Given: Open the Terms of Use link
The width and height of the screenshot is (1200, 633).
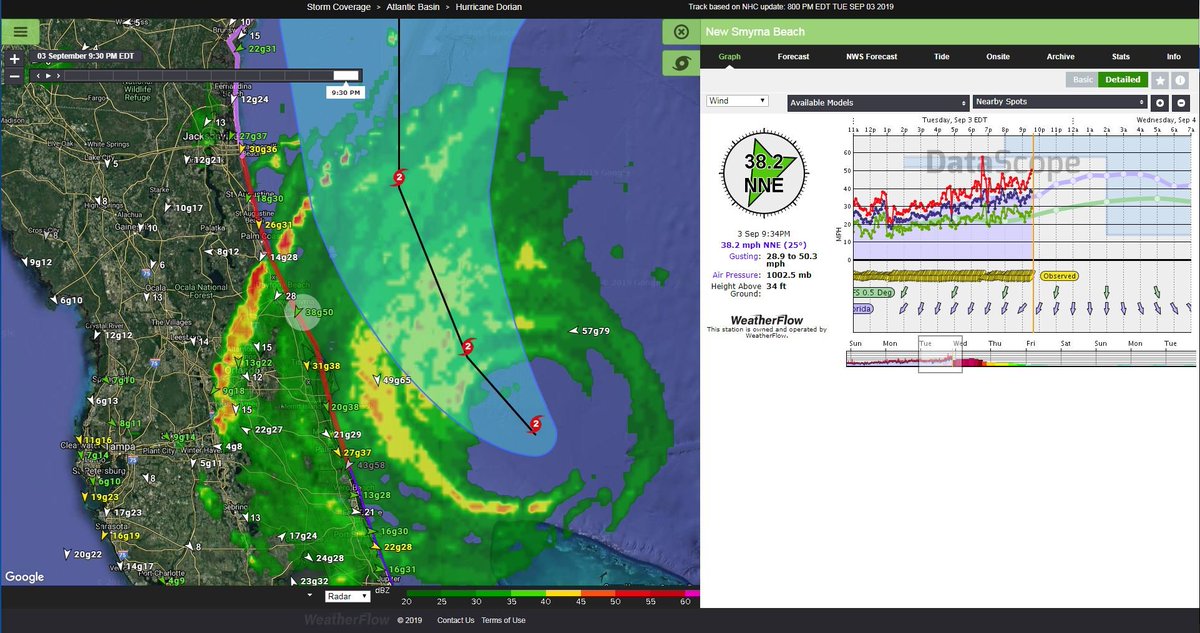Looking at the screenshot, I should [x=503, y=620].
